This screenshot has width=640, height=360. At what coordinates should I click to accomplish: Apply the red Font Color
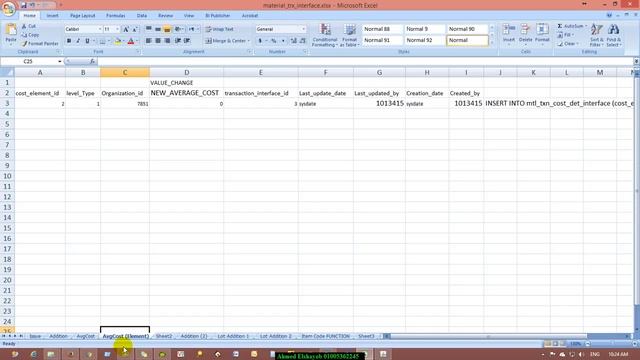click(131, 41)
